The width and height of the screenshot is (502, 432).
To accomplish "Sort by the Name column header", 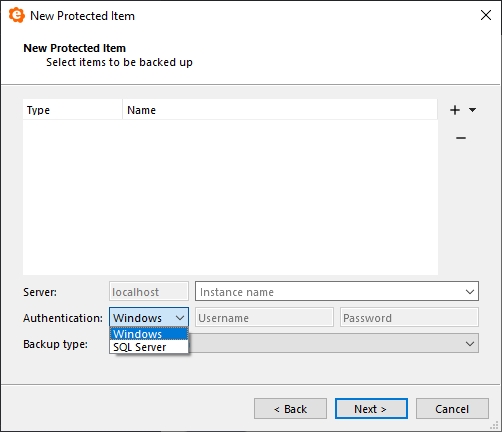I will coord(280,110).
